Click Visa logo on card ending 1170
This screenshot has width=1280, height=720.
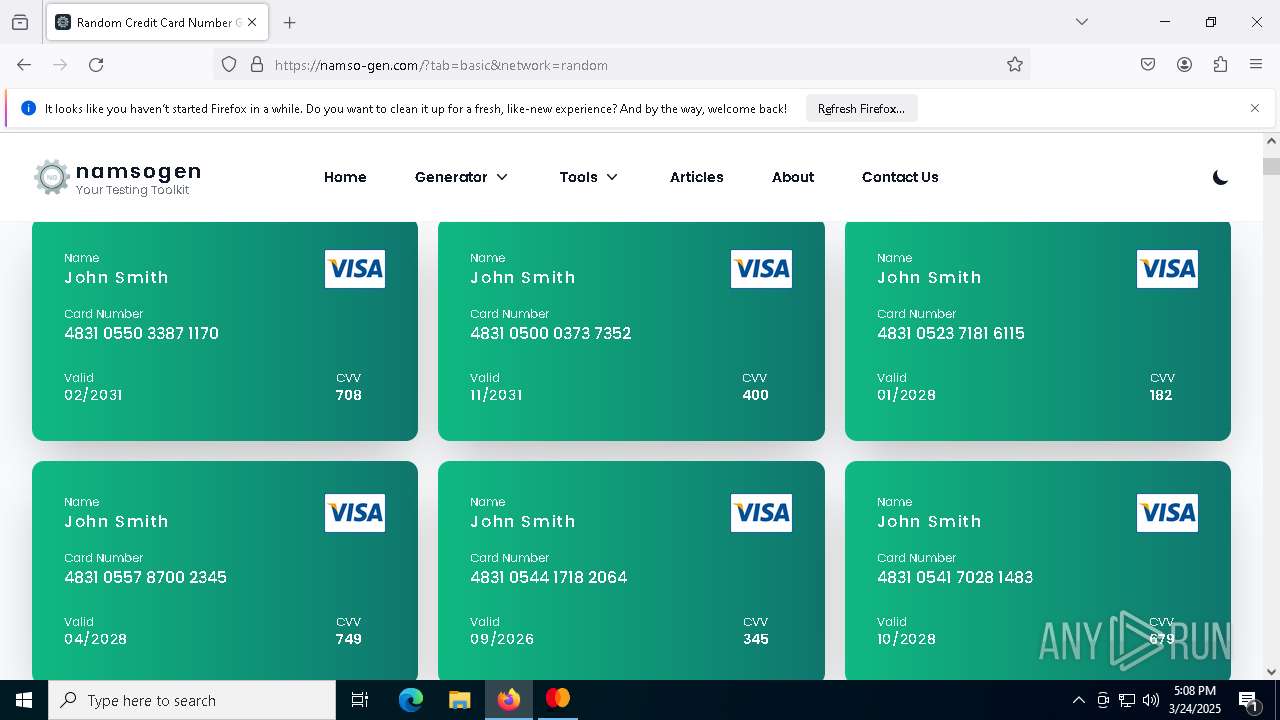tap(355, 269)
